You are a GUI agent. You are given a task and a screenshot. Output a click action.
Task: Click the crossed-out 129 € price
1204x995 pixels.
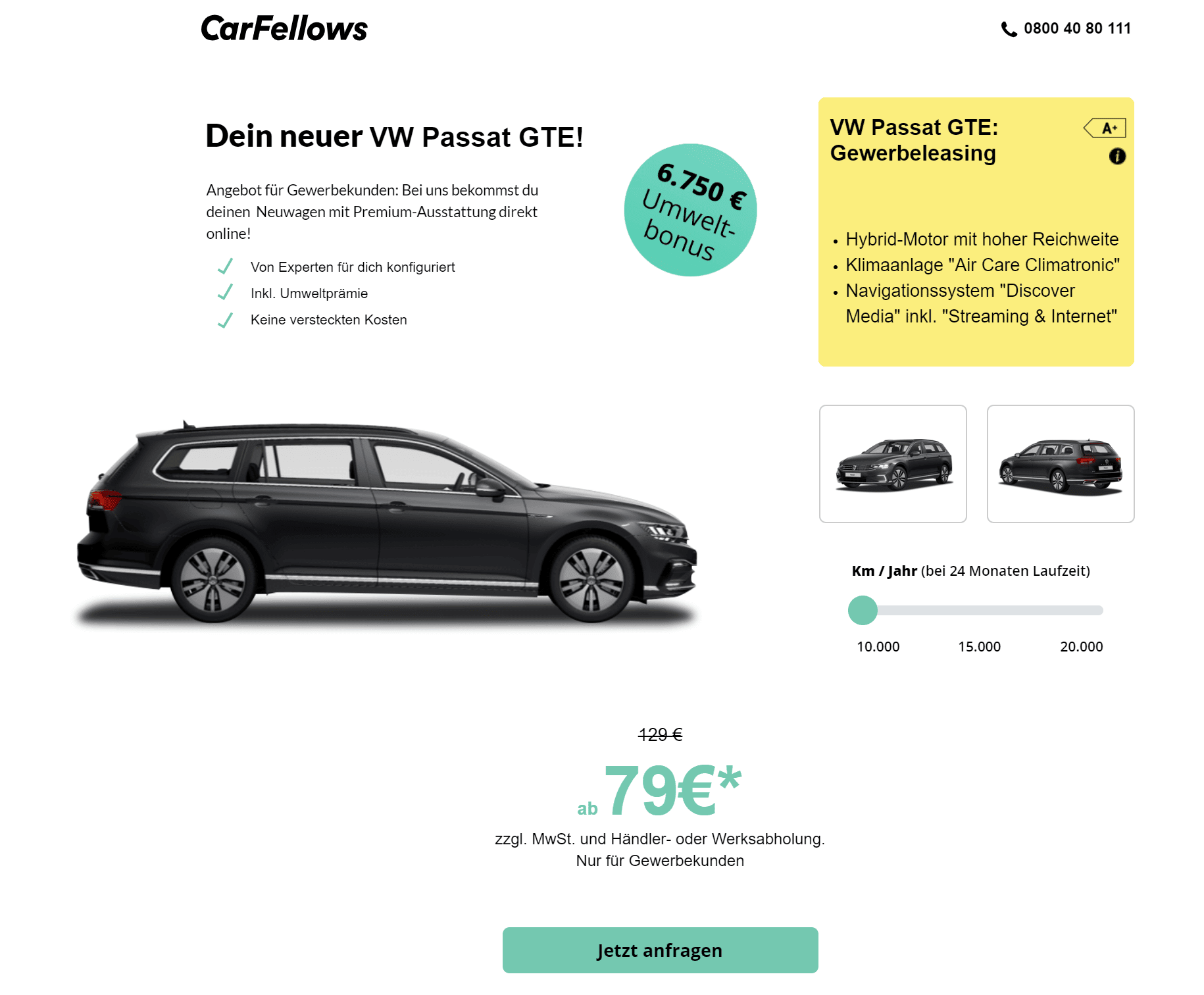coord(660,734)
